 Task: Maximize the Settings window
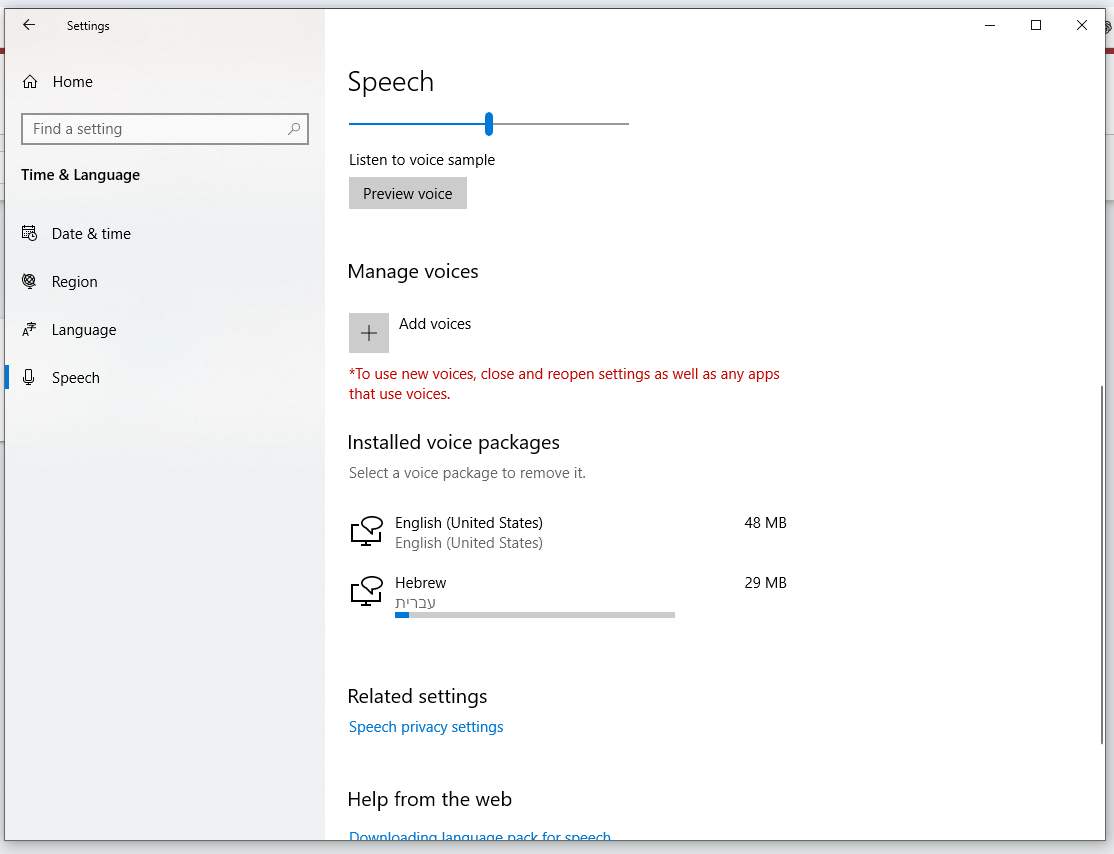[1036, 25]
